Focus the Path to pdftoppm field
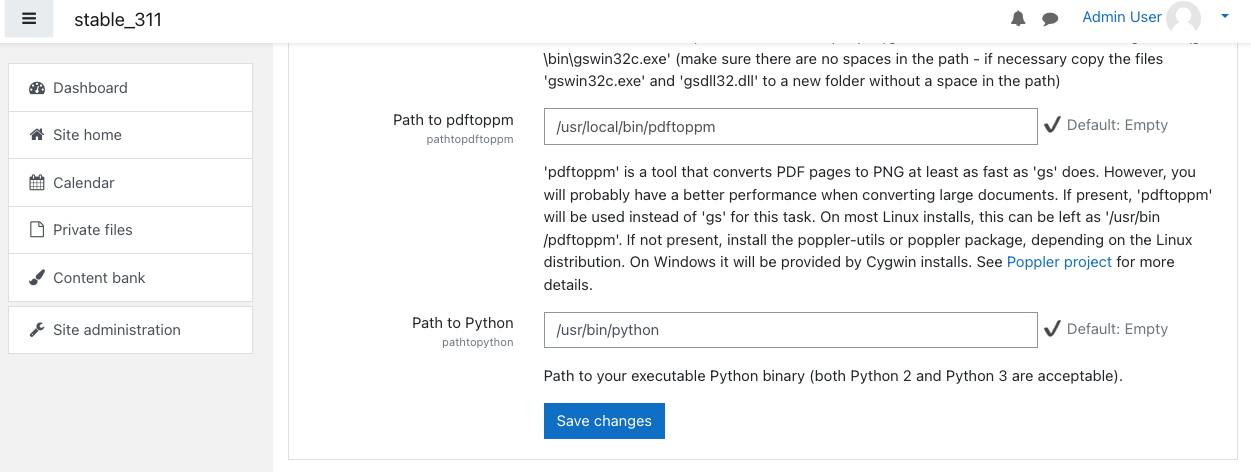The width and height of the screenshot is (1251, 472). [x=790, y=127]
